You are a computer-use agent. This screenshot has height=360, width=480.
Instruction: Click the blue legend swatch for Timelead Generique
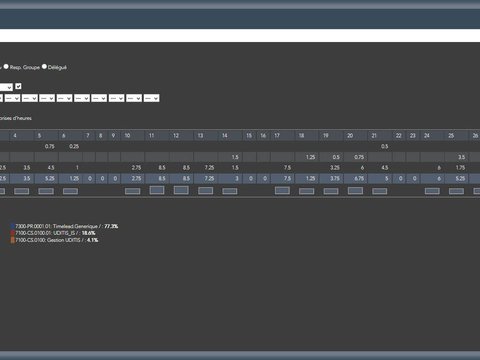click(x=13, y=226)
